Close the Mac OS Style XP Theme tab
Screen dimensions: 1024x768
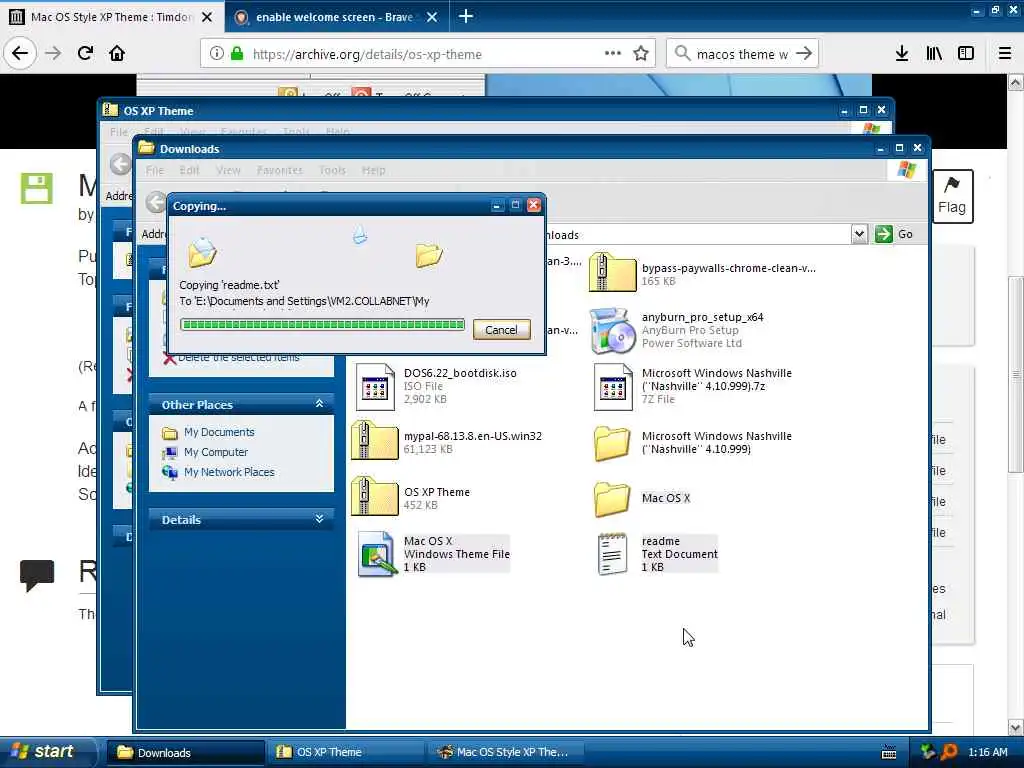[x=207, y=17]
